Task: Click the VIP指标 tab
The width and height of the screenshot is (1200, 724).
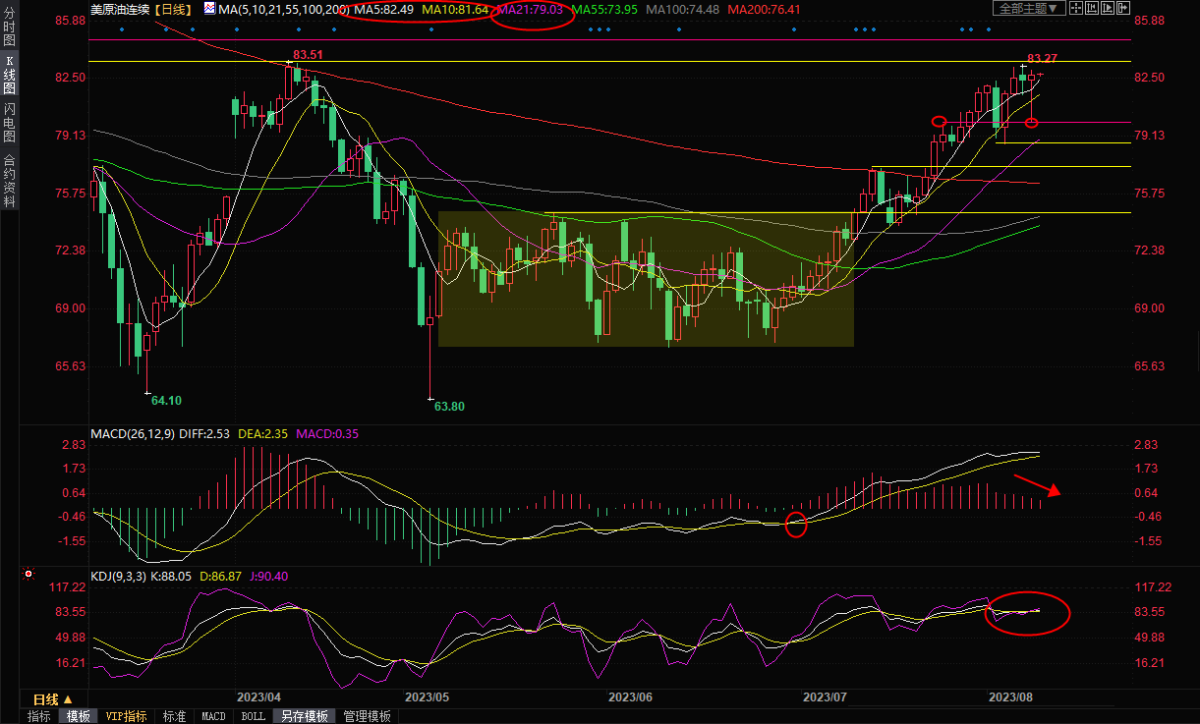Action: click(126, 716)
